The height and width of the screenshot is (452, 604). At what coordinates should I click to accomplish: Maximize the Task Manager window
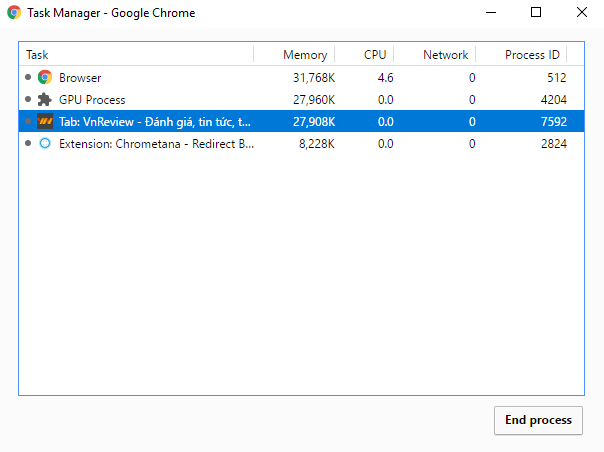point(535,13)
